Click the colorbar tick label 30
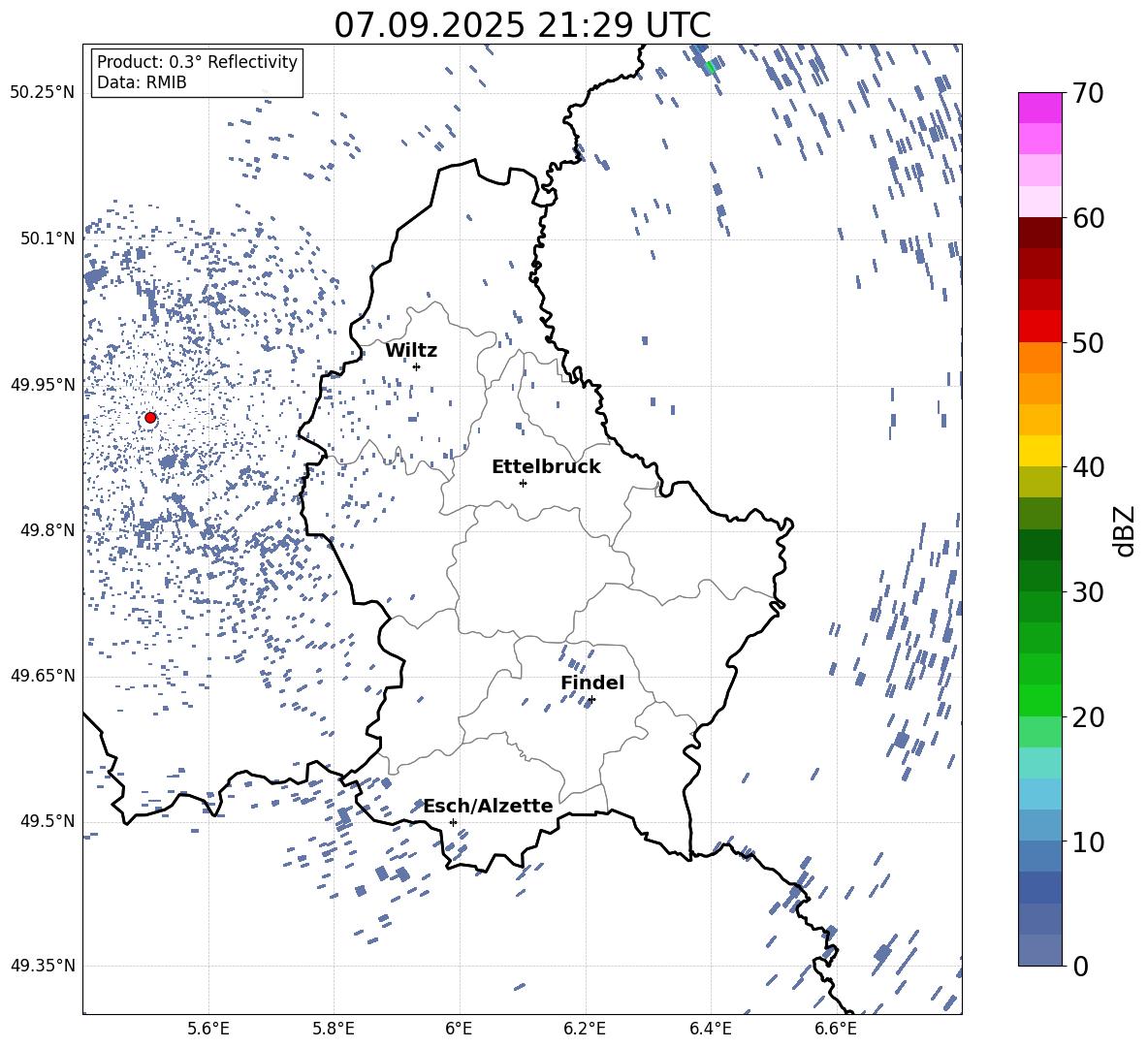This screenshot has width=1148, height=1048. pos(1088,591)
